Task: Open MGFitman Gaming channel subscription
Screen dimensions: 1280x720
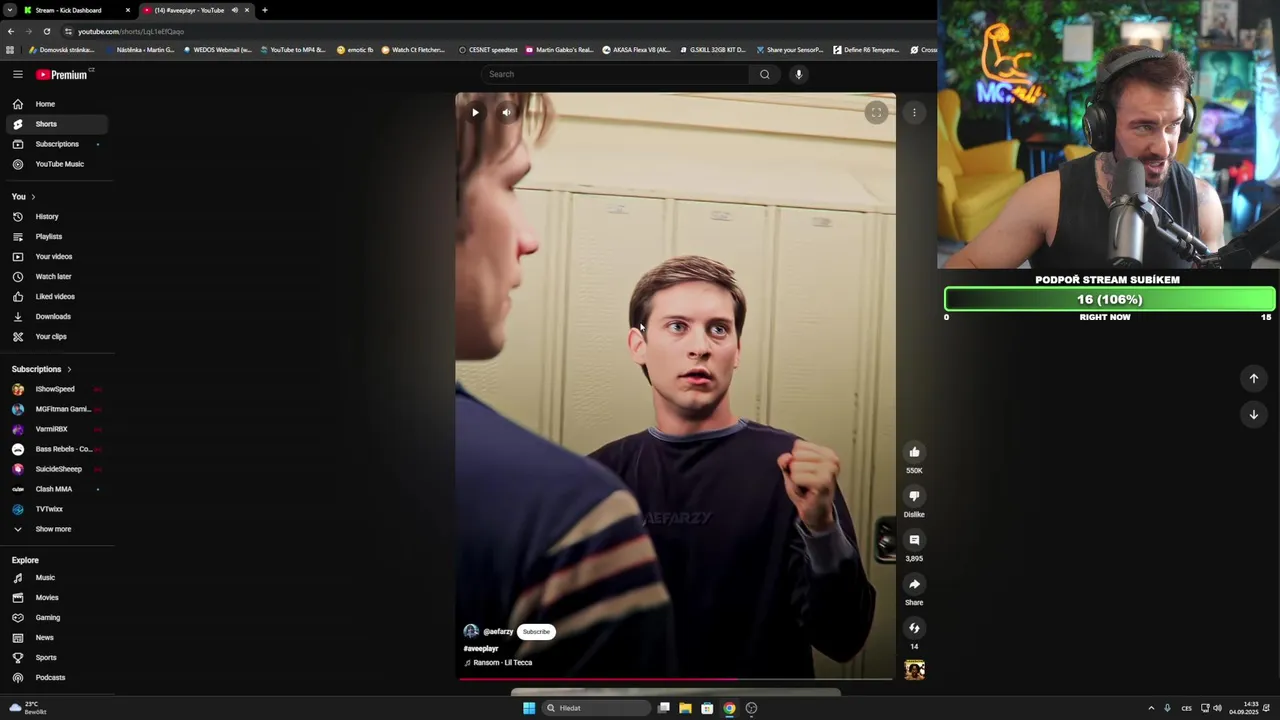Action: coord(55,409)
